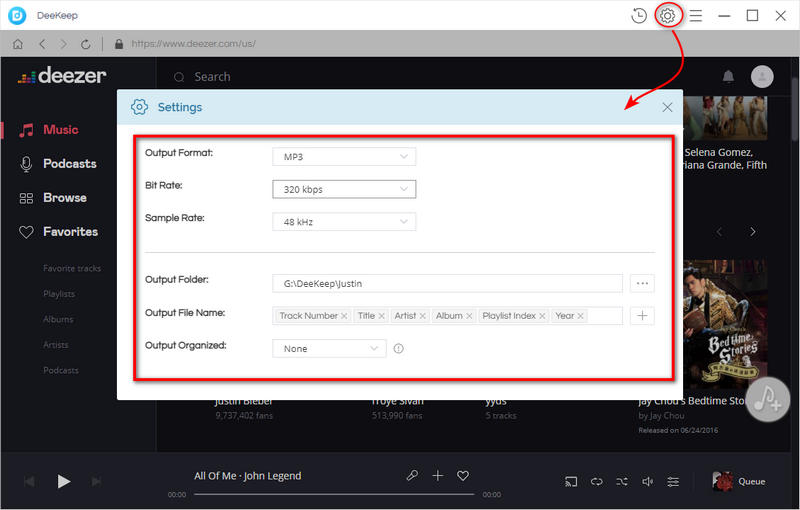This screenshot has width=800, height=510.
Task: Click the floating add-music button
Action: tap(768, 399)
